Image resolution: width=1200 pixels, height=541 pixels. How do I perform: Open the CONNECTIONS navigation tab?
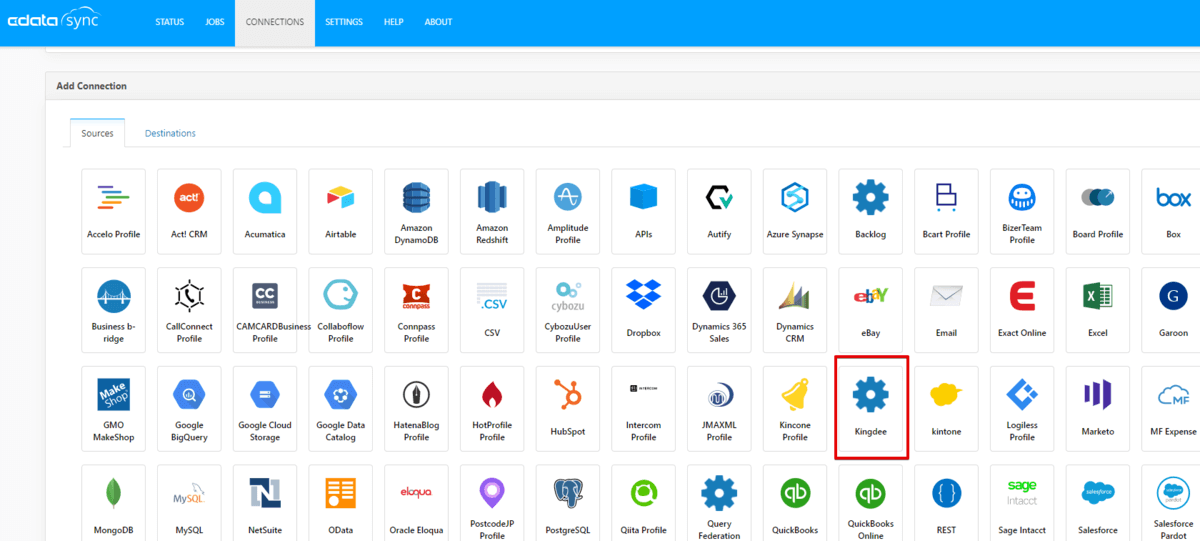275,22
